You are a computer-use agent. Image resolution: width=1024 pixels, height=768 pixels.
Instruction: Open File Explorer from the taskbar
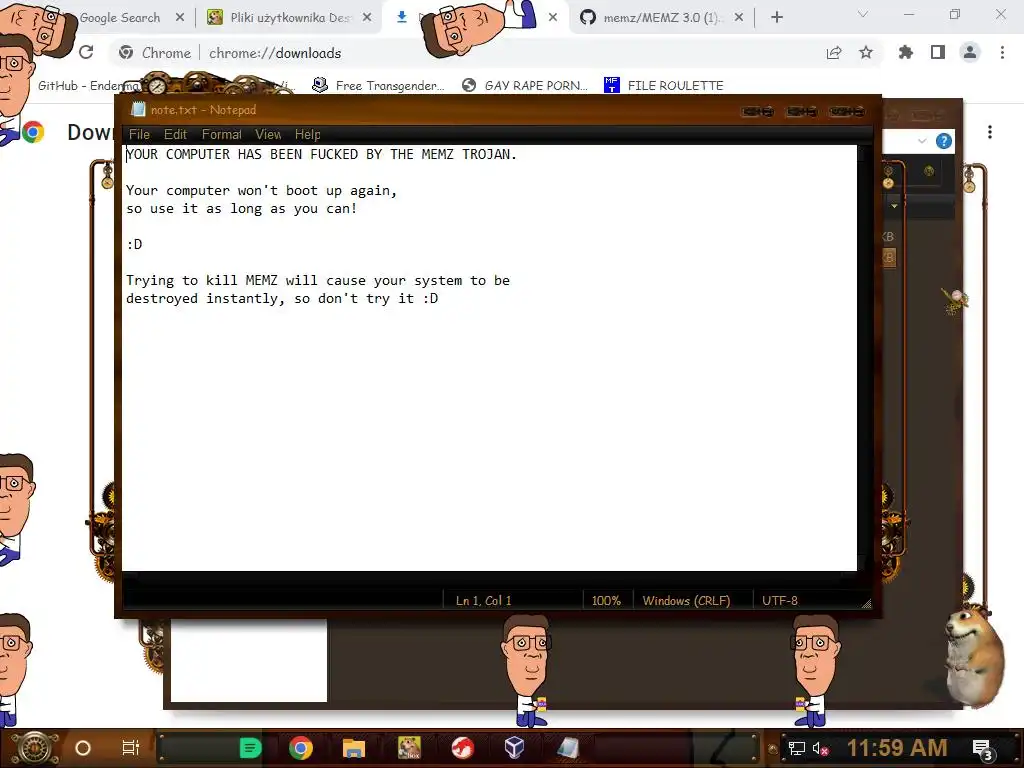353,748
